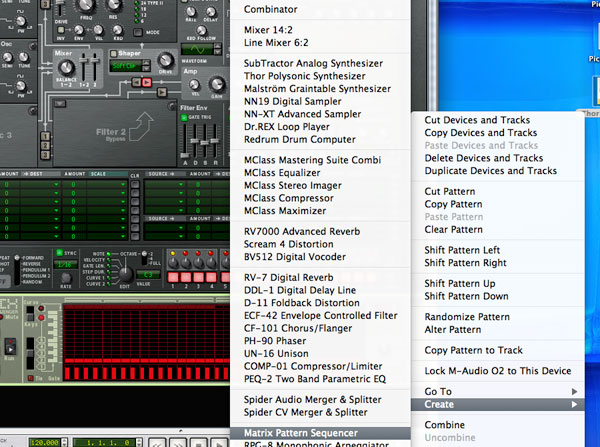Flip the Matrix Curve/Keys switch

pos(30,313)
